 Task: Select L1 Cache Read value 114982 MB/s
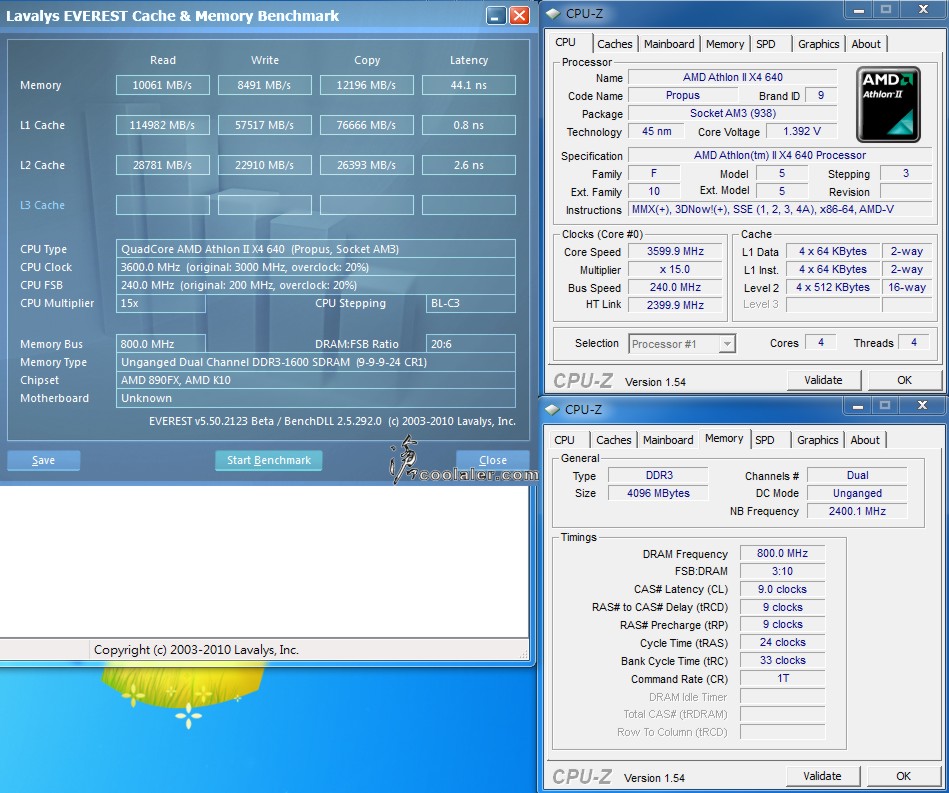tap(163, 125)
